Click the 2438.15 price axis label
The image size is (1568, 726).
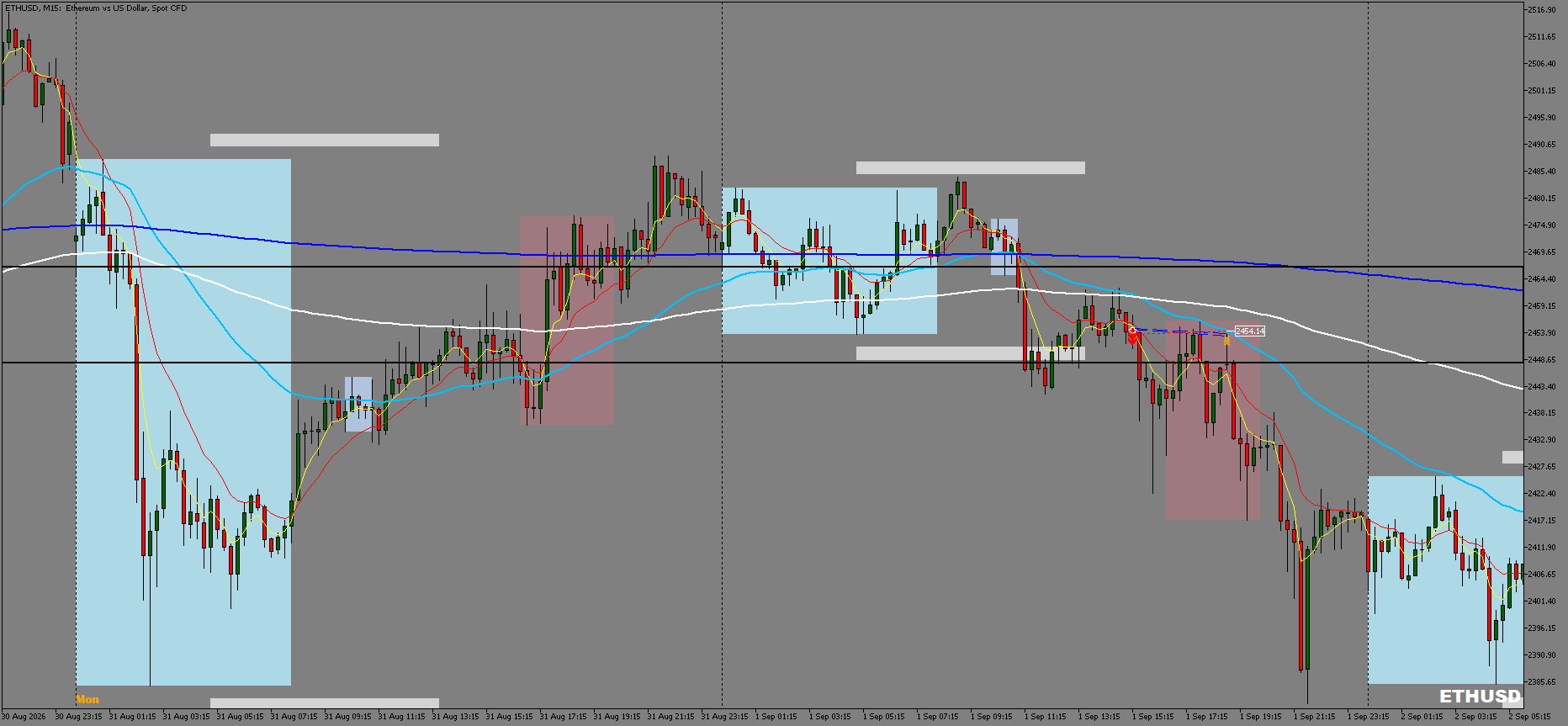point(1542,413)
